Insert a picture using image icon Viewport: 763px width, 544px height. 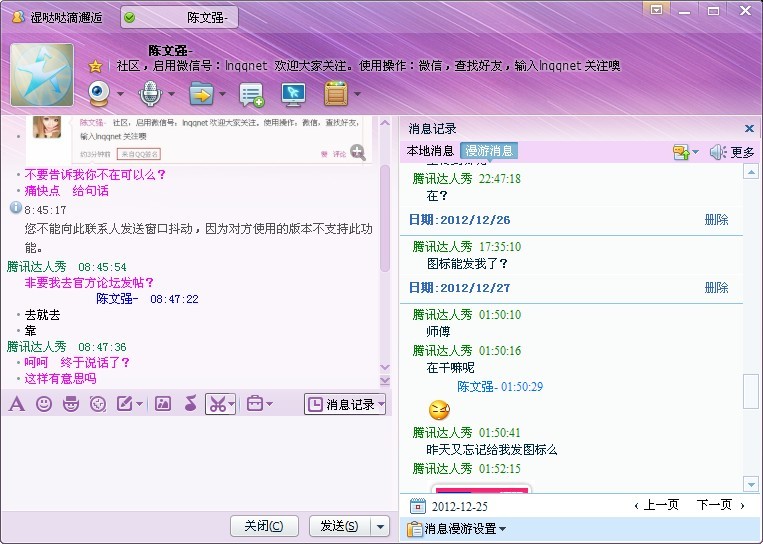(x=163, y=404)
